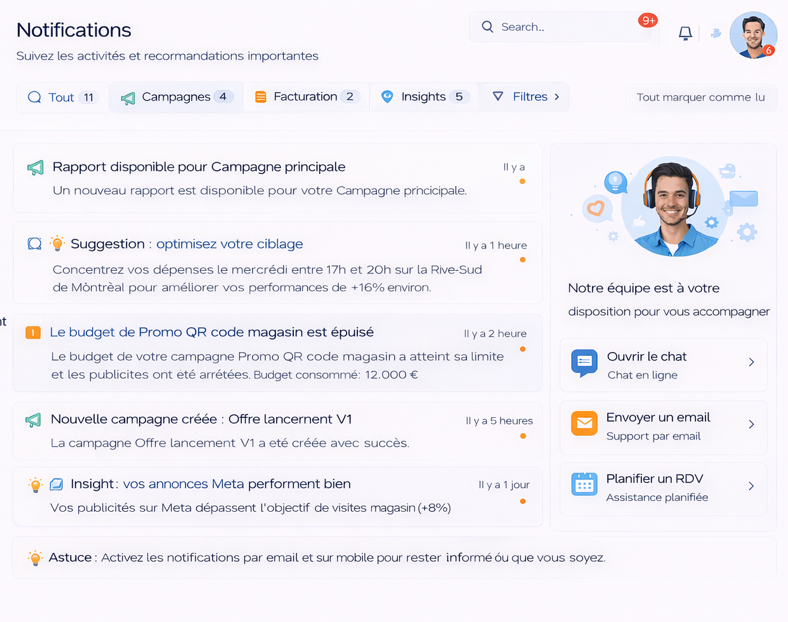
Task: Switch to the Campagnes tab
Action: click(176, 97)
